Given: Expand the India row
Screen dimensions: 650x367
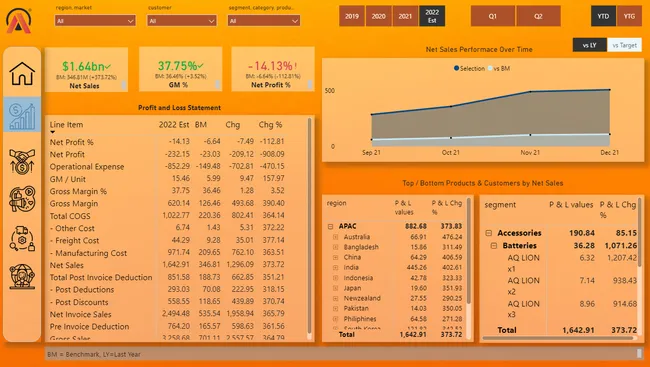Looking at the screenshot, I should coord(335,267).
